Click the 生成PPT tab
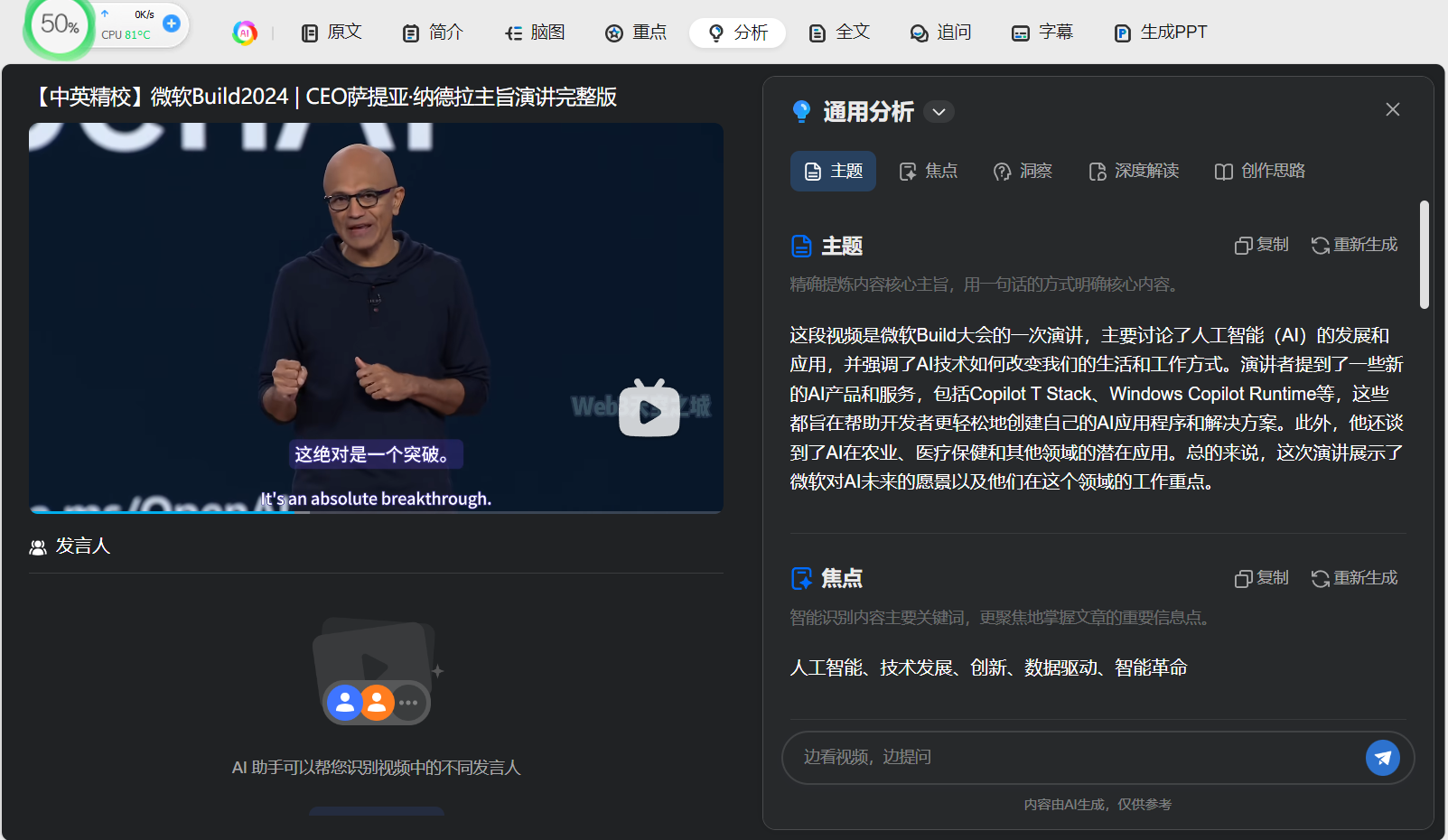1448x840 pixels. coord(1160,33)
